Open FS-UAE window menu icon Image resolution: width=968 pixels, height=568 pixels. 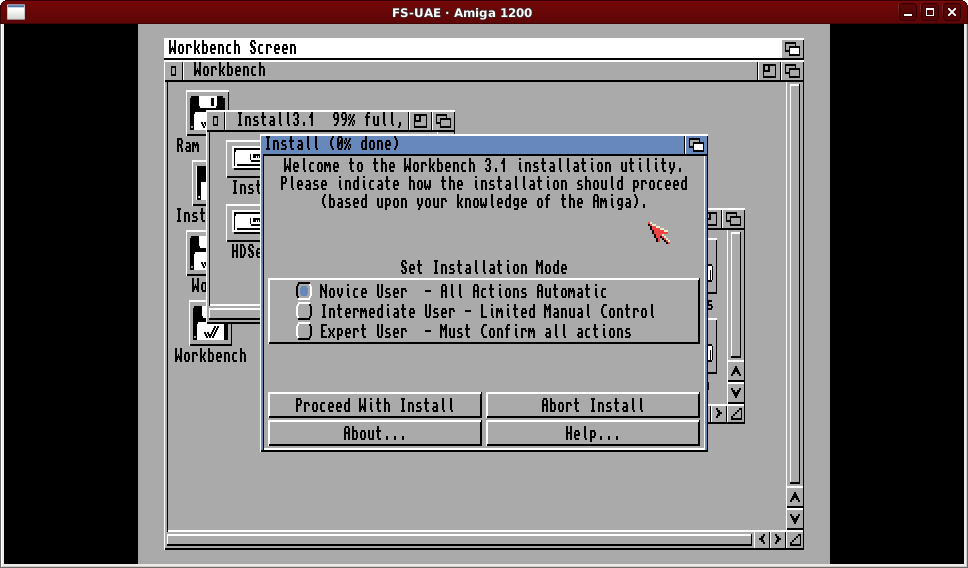(15, 12)
